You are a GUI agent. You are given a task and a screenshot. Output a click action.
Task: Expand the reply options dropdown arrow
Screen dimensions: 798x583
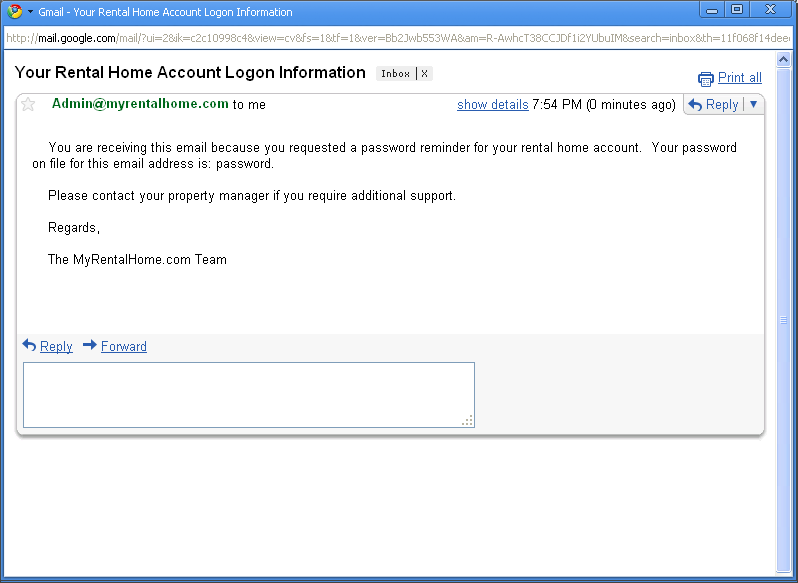point(754,104)
